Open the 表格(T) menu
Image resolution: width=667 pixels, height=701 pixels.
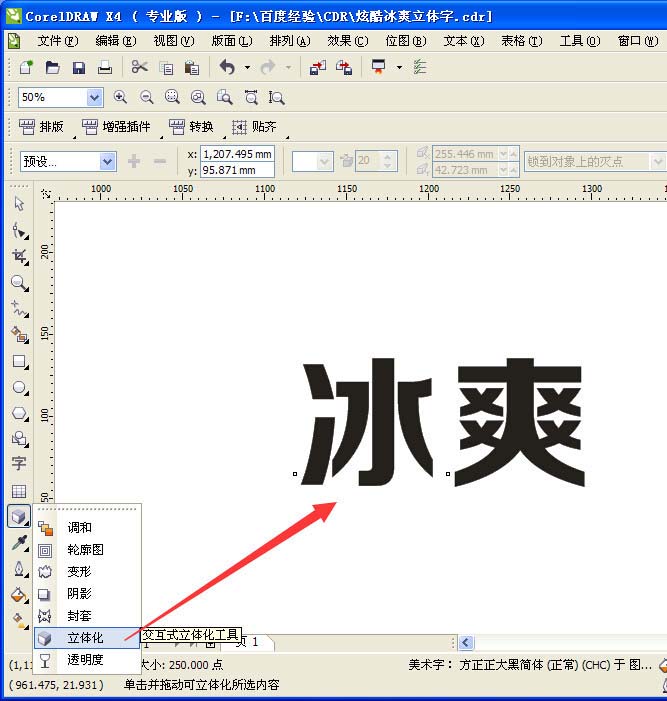click(x=522, y=41)
